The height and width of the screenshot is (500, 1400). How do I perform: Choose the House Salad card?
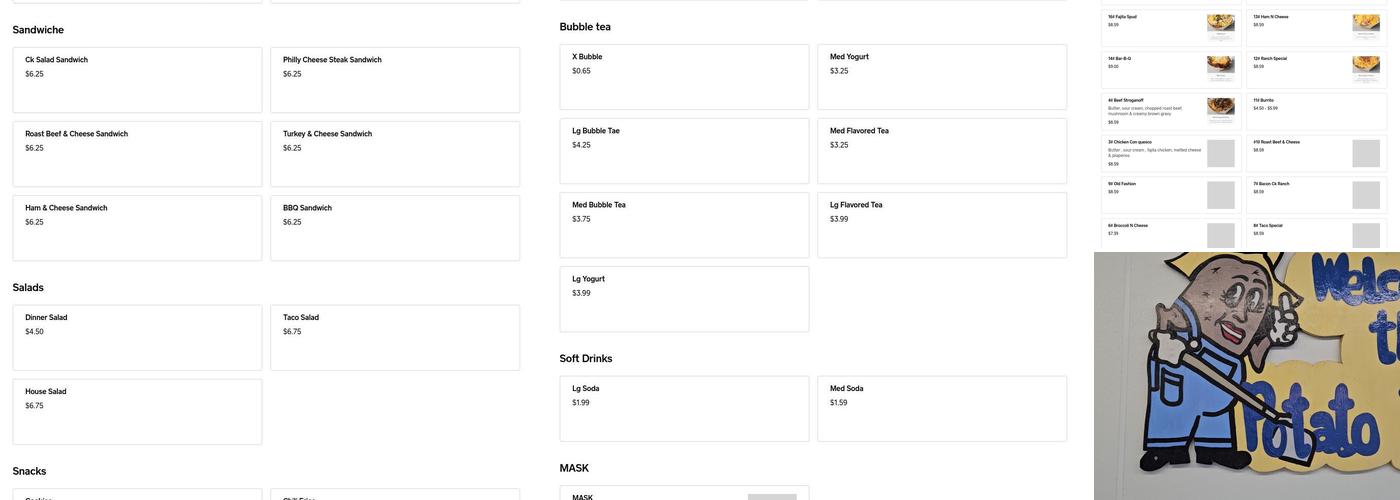pos(137,412)
